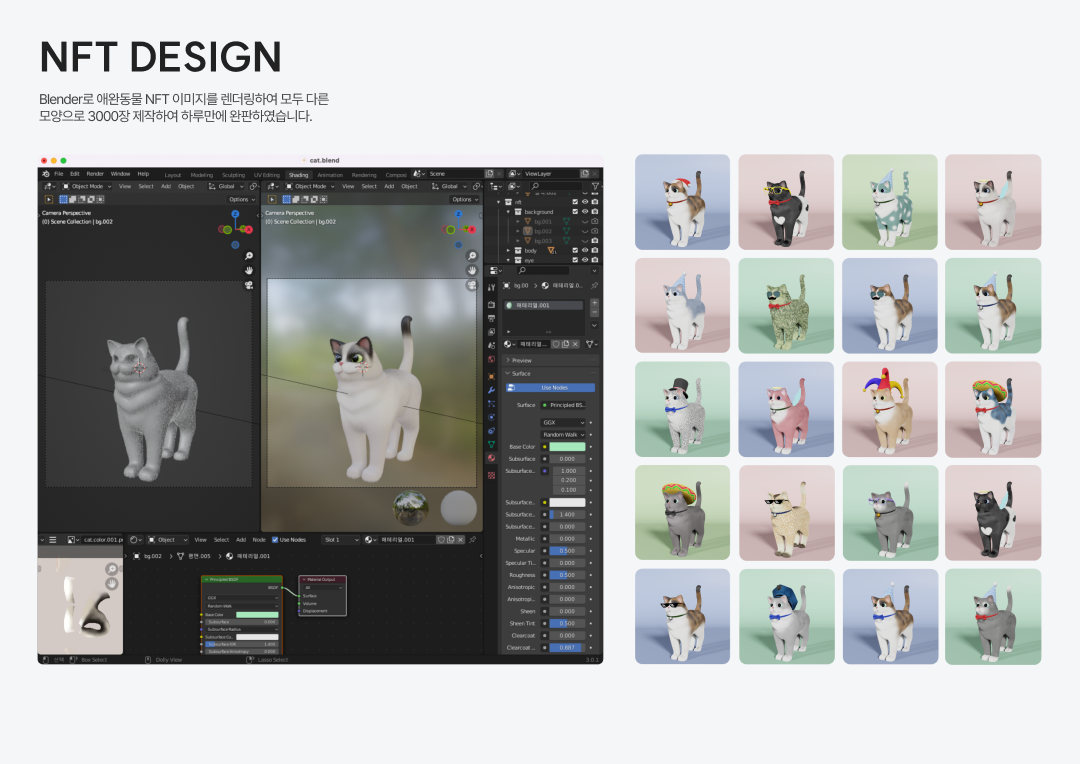
Task: Click plus icon to add material slot
Action: coord(594,302)
